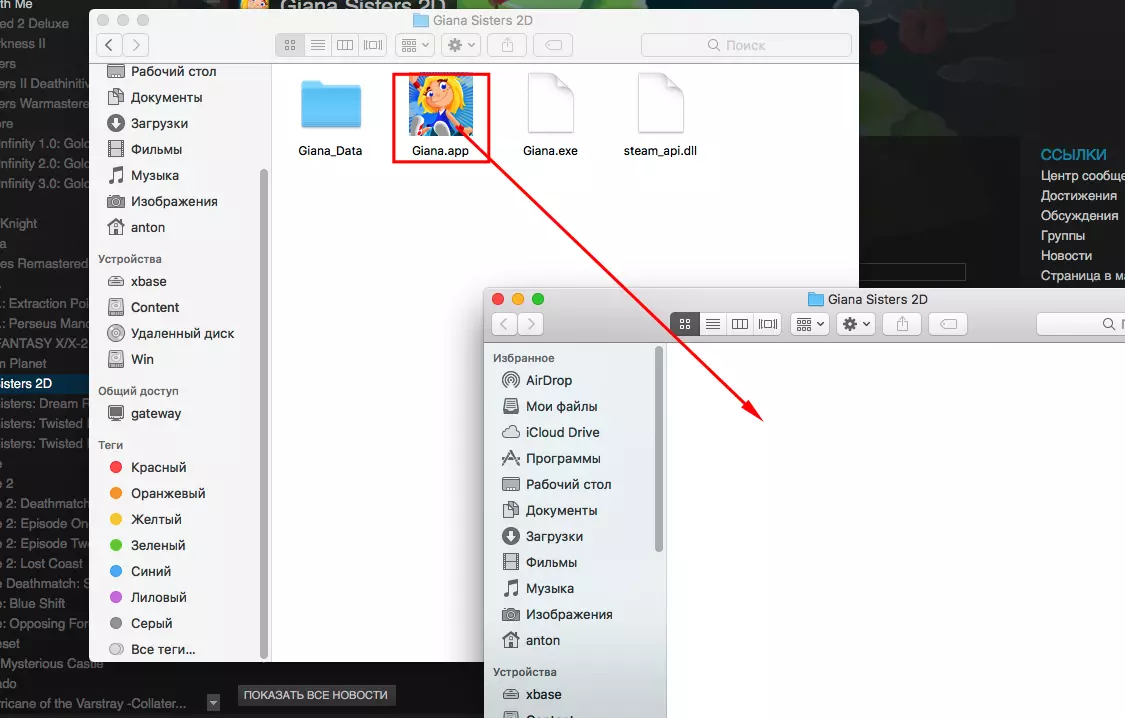
Task: Select steam_api.dll file icon
Action: pos(660,103)
